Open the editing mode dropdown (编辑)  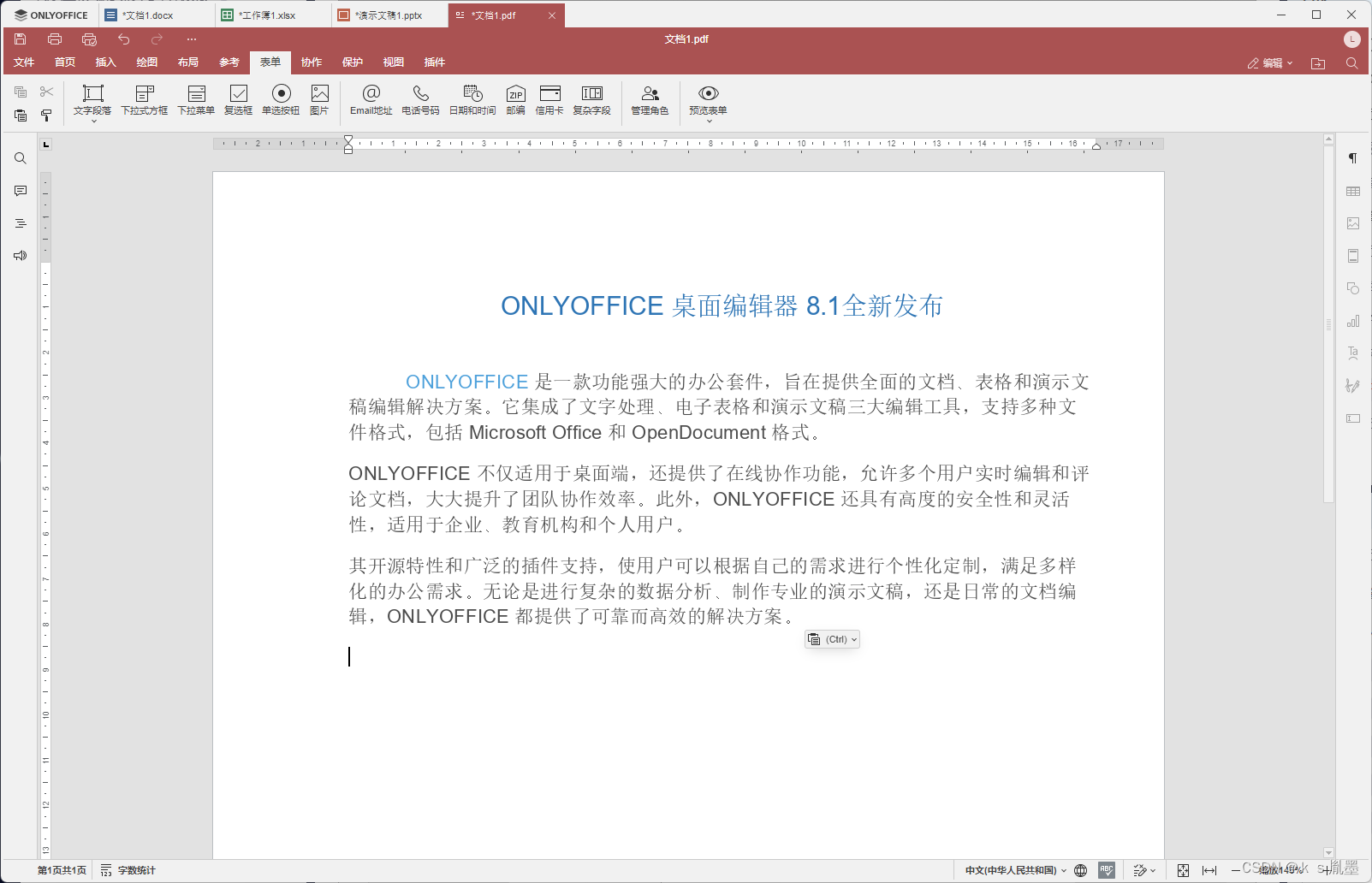(x=1270, y=63)
